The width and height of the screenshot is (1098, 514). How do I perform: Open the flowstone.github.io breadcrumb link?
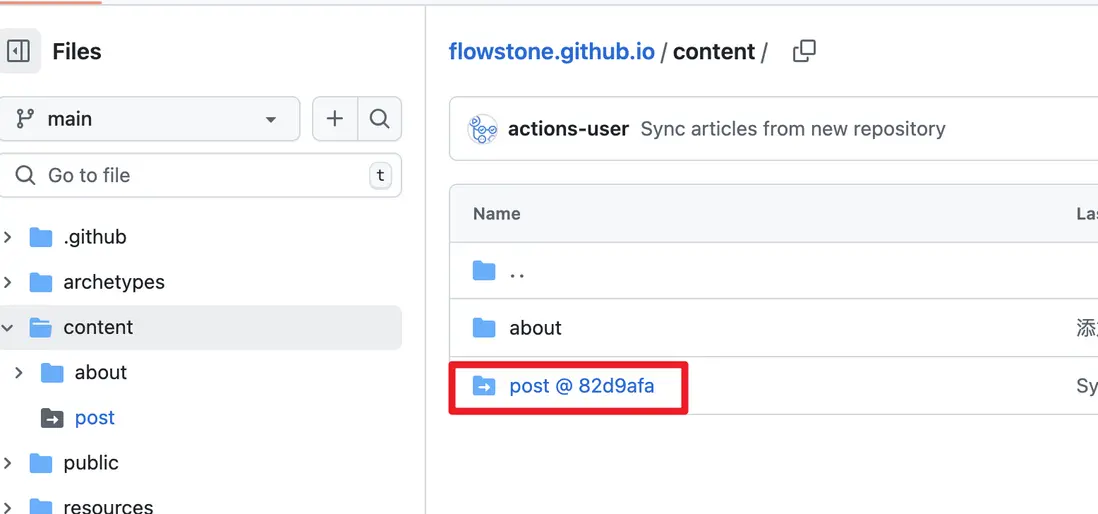pyautogui.click(x=552, y=52)
